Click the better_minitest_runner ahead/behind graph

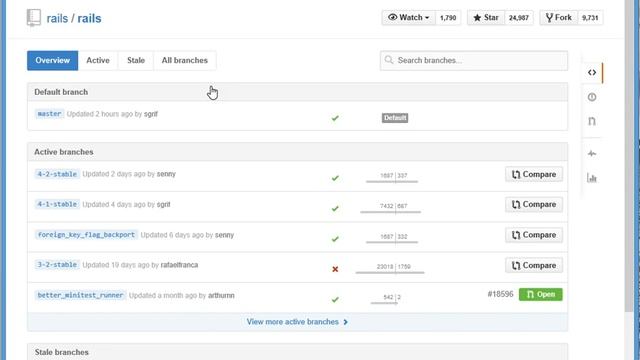click(x=386, y=299)
